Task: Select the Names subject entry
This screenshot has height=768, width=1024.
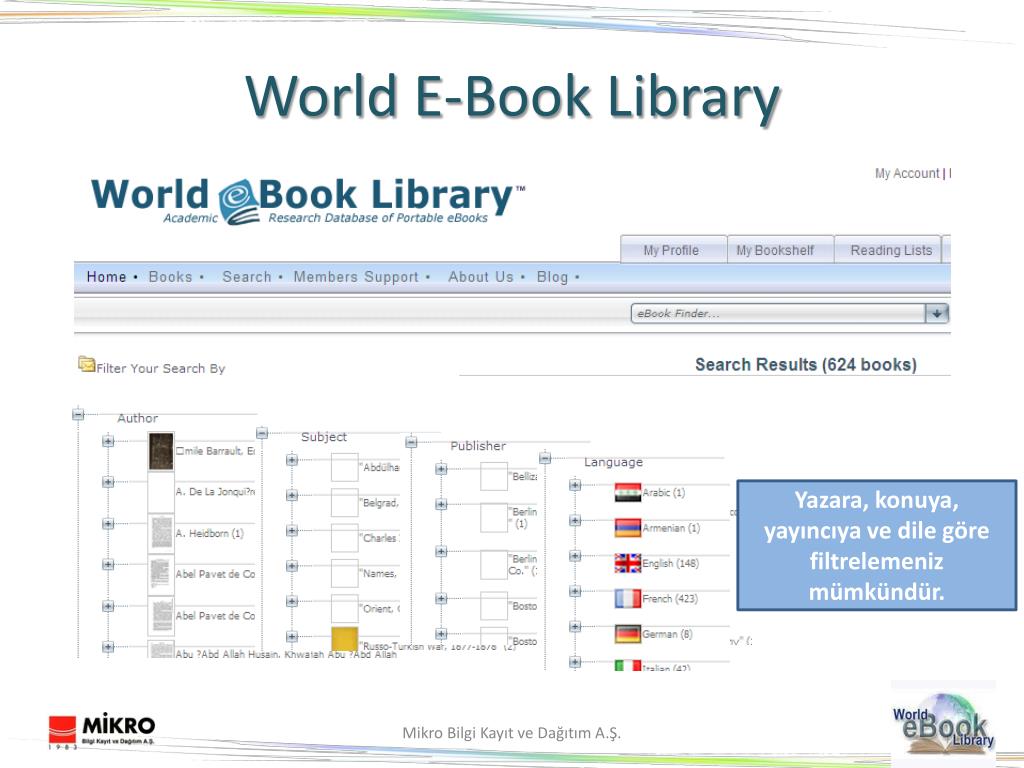Action: [379, 573]
